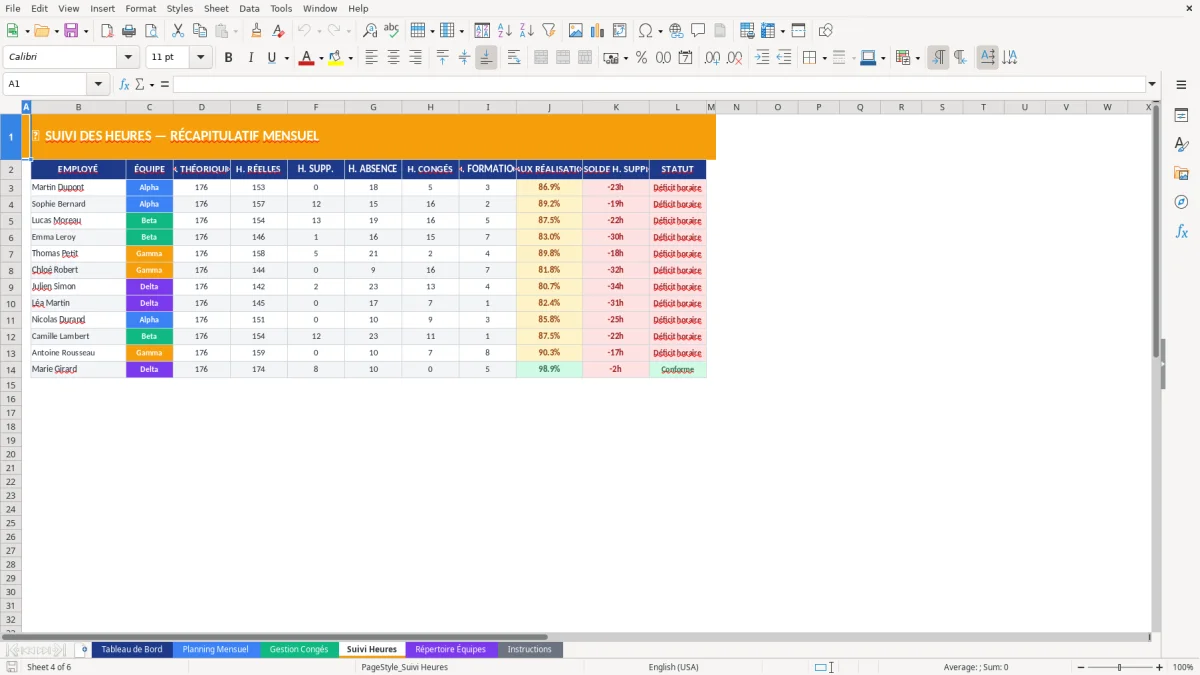This screenshot has height=675, width=1200.
Task: Apply percent number format
Action: (641, 58)
